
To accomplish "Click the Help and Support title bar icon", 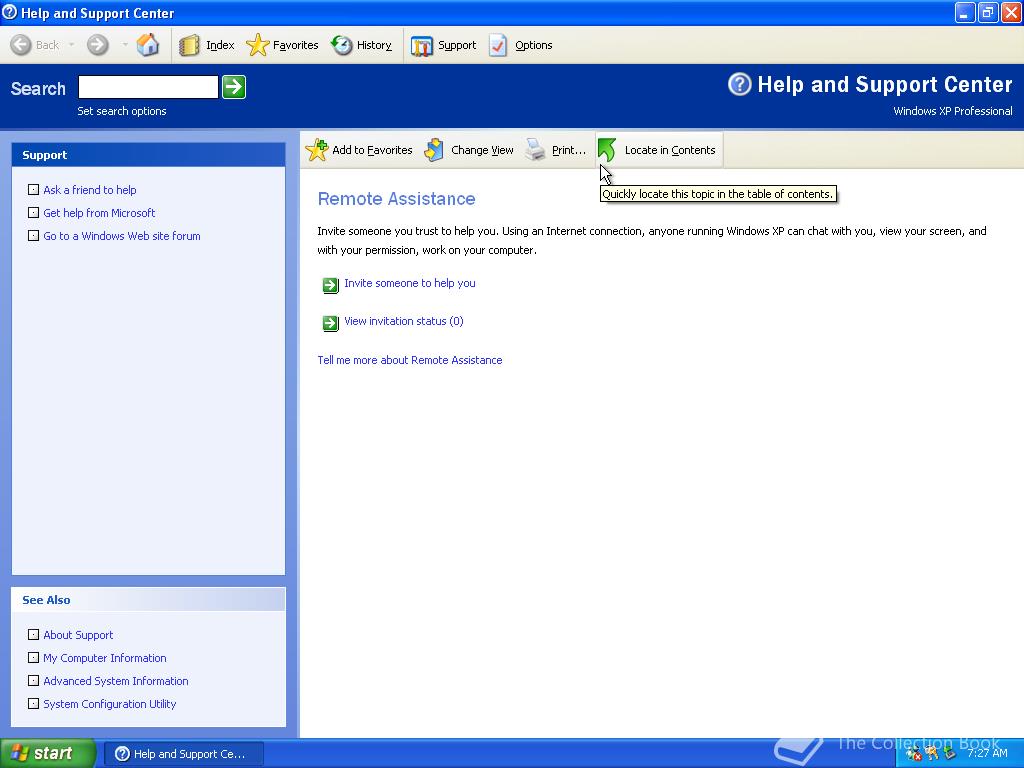I will coord(10,12).
